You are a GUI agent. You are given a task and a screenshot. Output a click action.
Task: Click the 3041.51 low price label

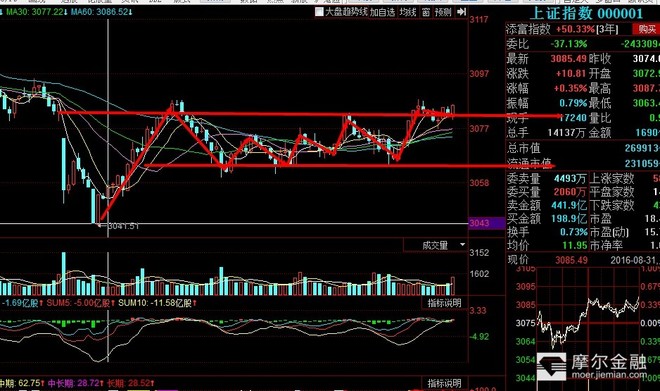[x=122, y=226]
